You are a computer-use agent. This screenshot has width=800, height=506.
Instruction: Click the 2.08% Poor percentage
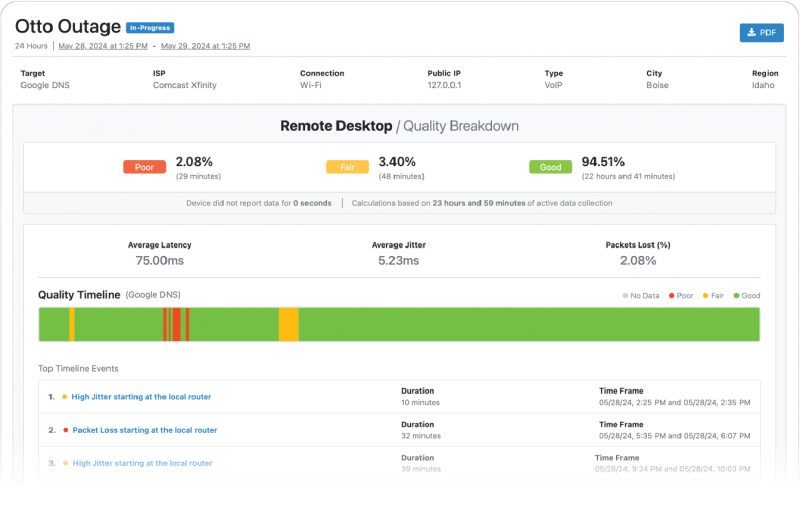pos(194,162)
